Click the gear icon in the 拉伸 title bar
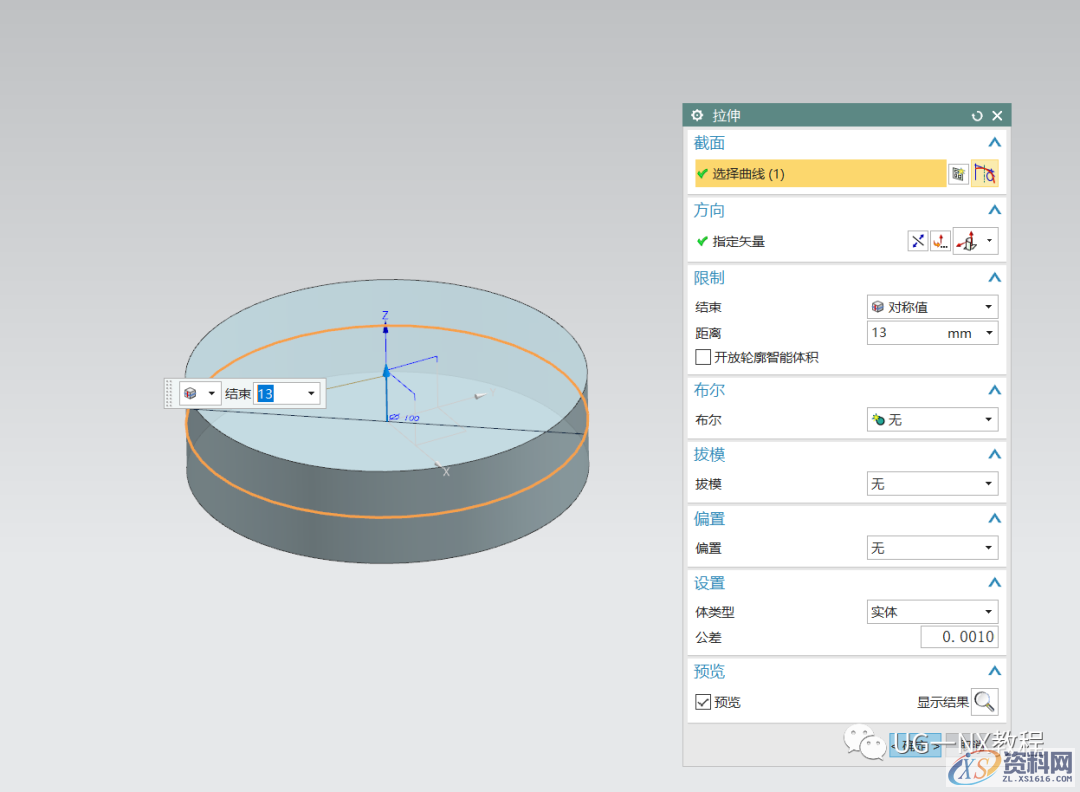Screen dimensions: 1080x792 coord(698,116)
